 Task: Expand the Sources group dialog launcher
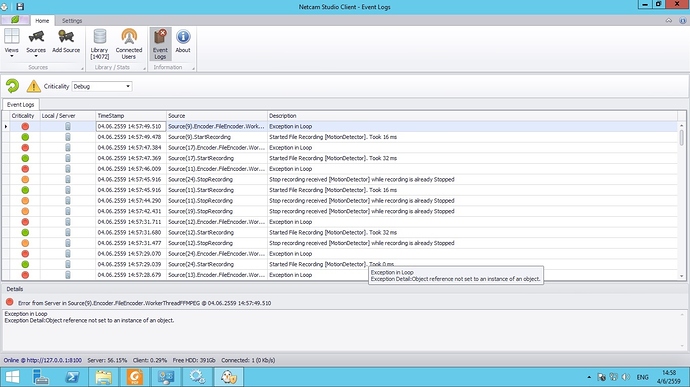pos(82,68)
